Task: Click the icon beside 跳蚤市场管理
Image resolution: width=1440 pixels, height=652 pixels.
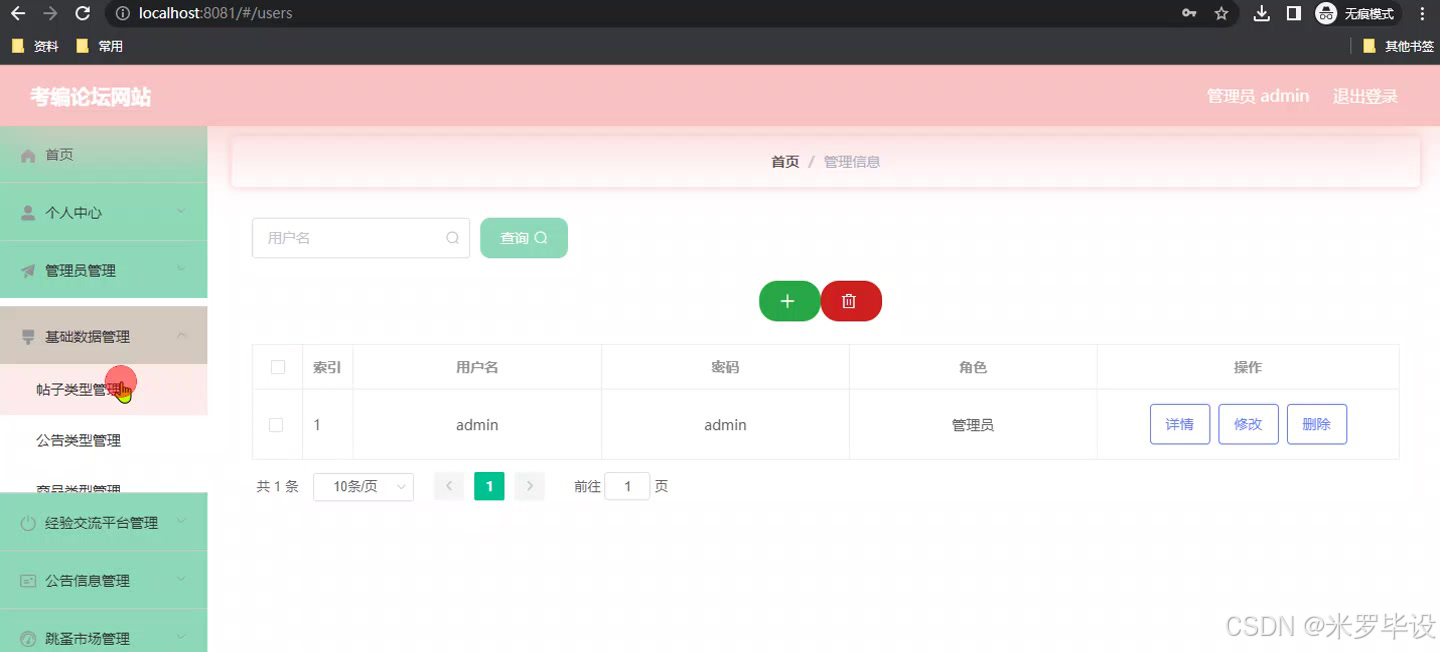Action: [28, 638]
